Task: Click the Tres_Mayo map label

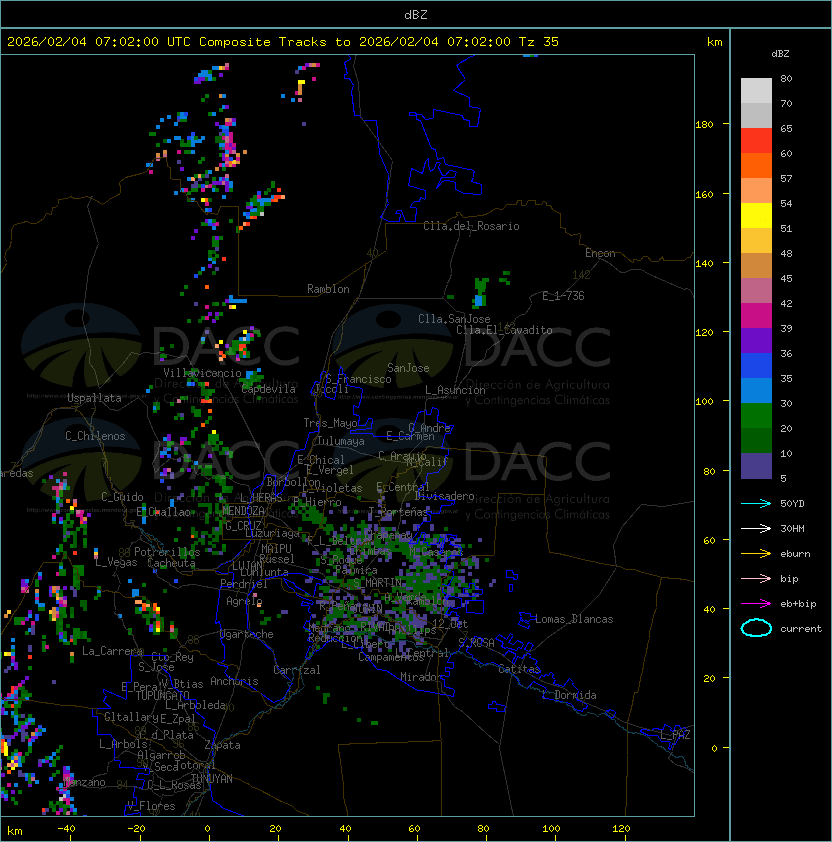Action: point(330,423)
